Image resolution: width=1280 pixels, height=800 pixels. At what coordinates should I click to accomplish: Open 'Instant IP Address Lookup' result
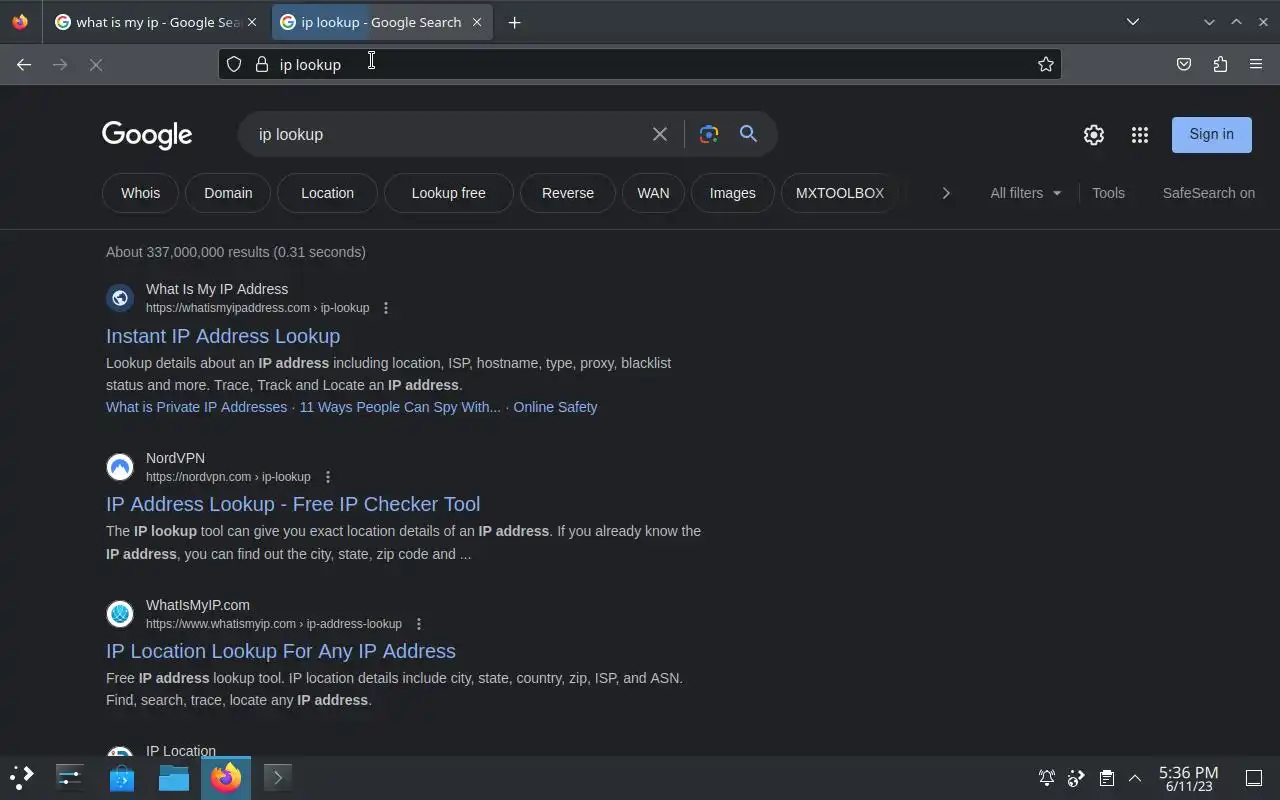[223, 336]
